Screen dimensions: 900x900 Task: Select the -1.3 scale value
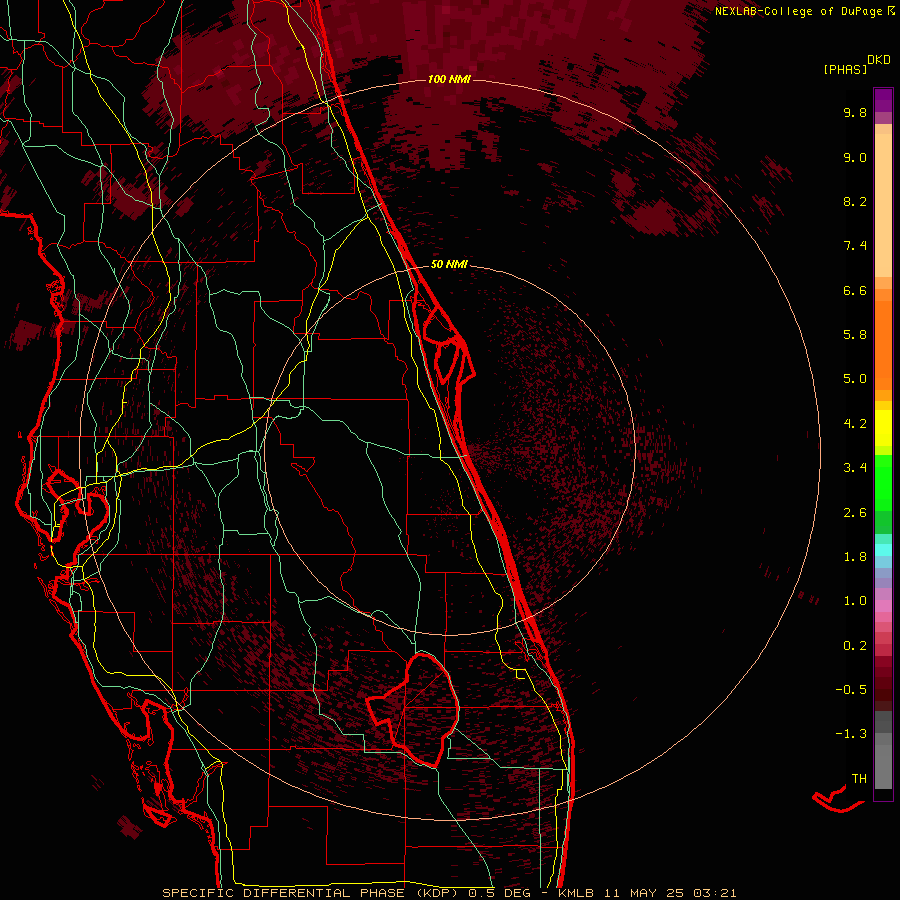[851, 734]
